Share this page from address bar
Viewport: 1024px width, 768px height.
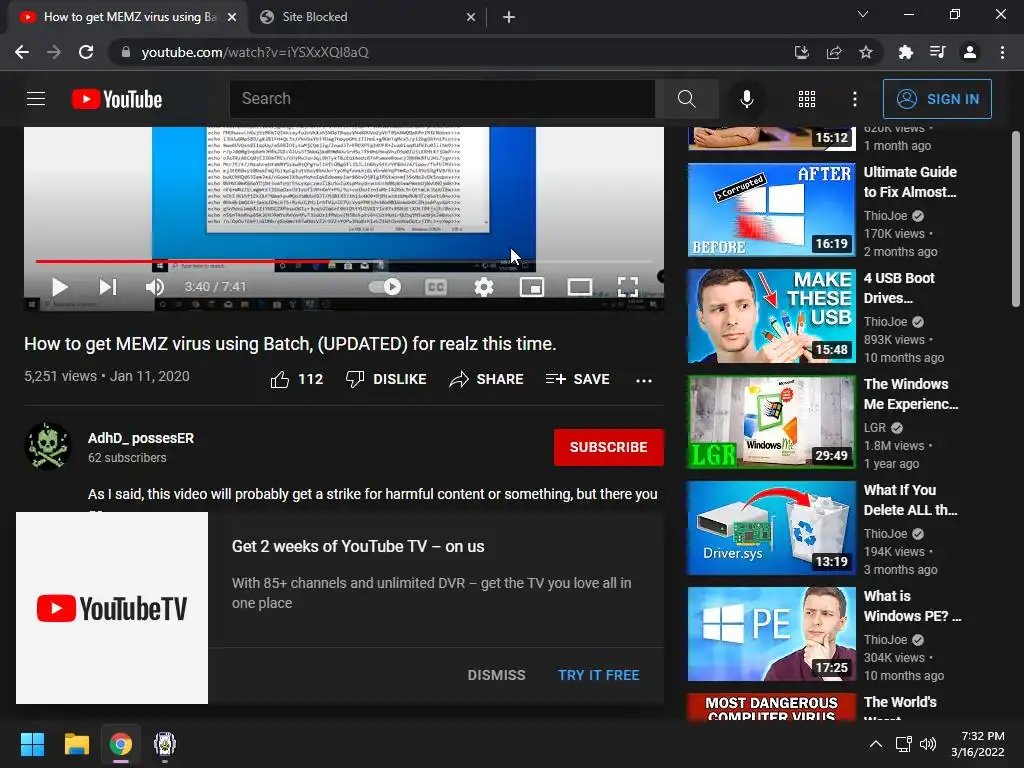click(x=834, y=52)
